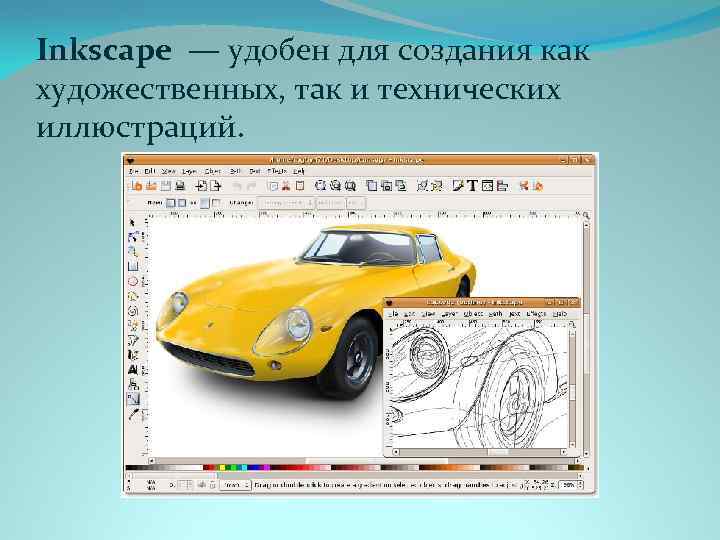Toggle layer lock icon in status bar

(212, 485)
